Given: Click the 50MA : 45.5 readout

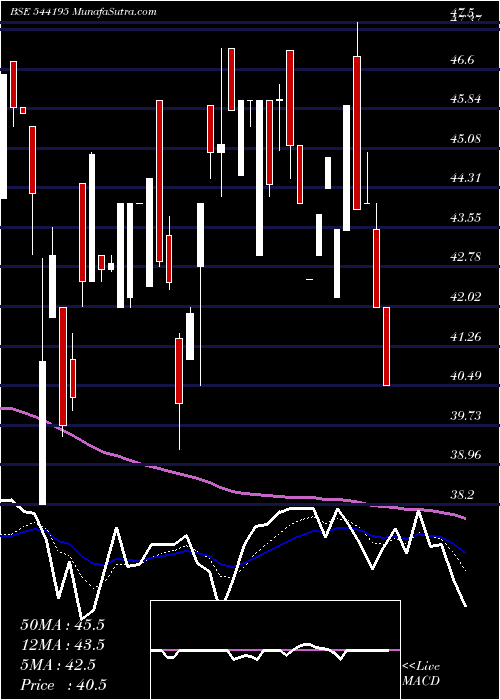Looking at the screenshot, I should pos(62,625).
